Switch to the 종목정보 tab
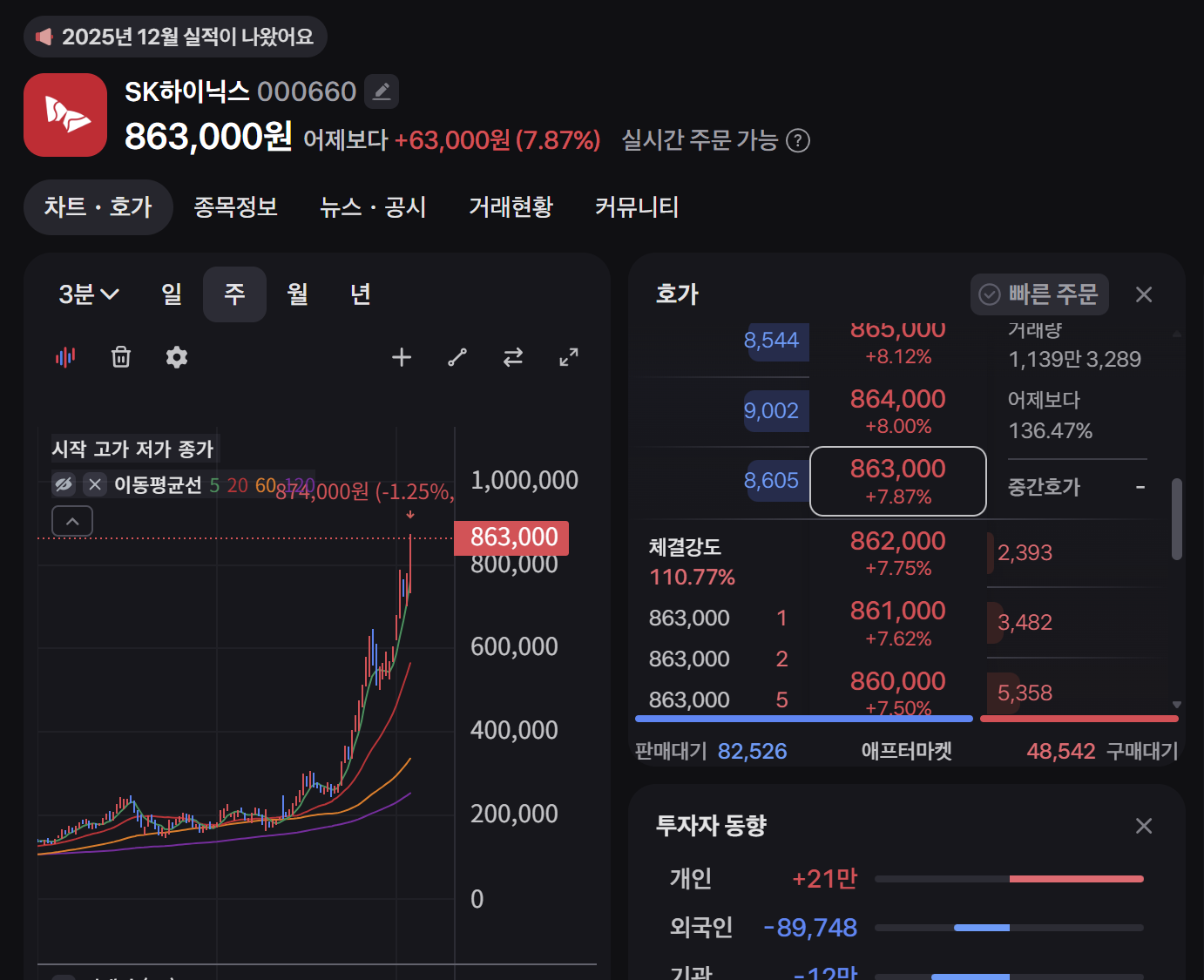This screenshot has height=980, width=1204. point(235,207)
